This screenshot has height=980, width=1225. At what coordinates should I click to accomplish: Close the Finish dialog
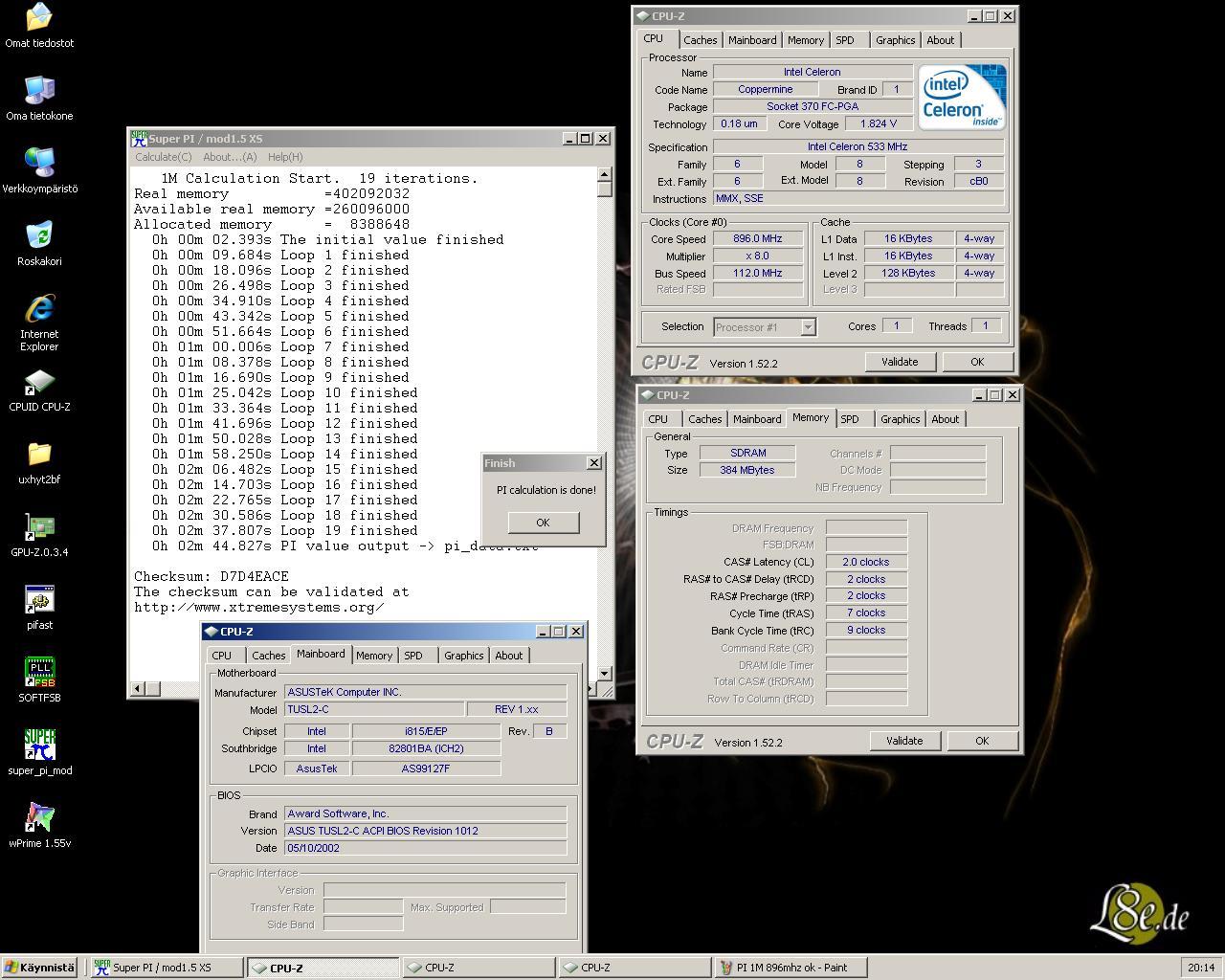click(593, 463)
